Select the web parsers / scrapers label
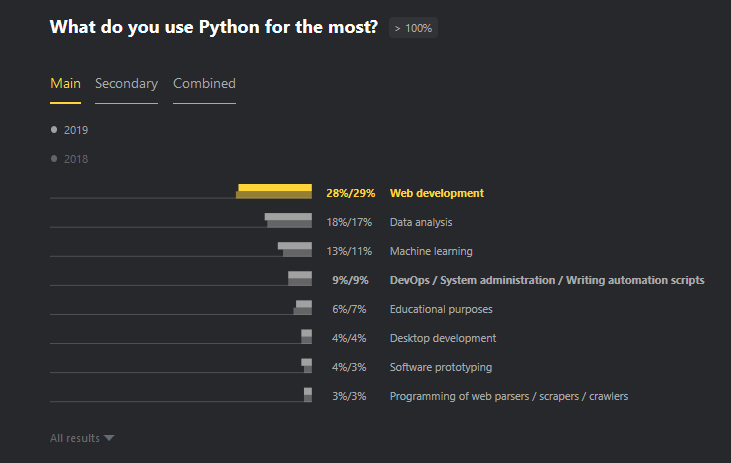Viewport: 731px width, 463px height. click(x=508, y=396)
